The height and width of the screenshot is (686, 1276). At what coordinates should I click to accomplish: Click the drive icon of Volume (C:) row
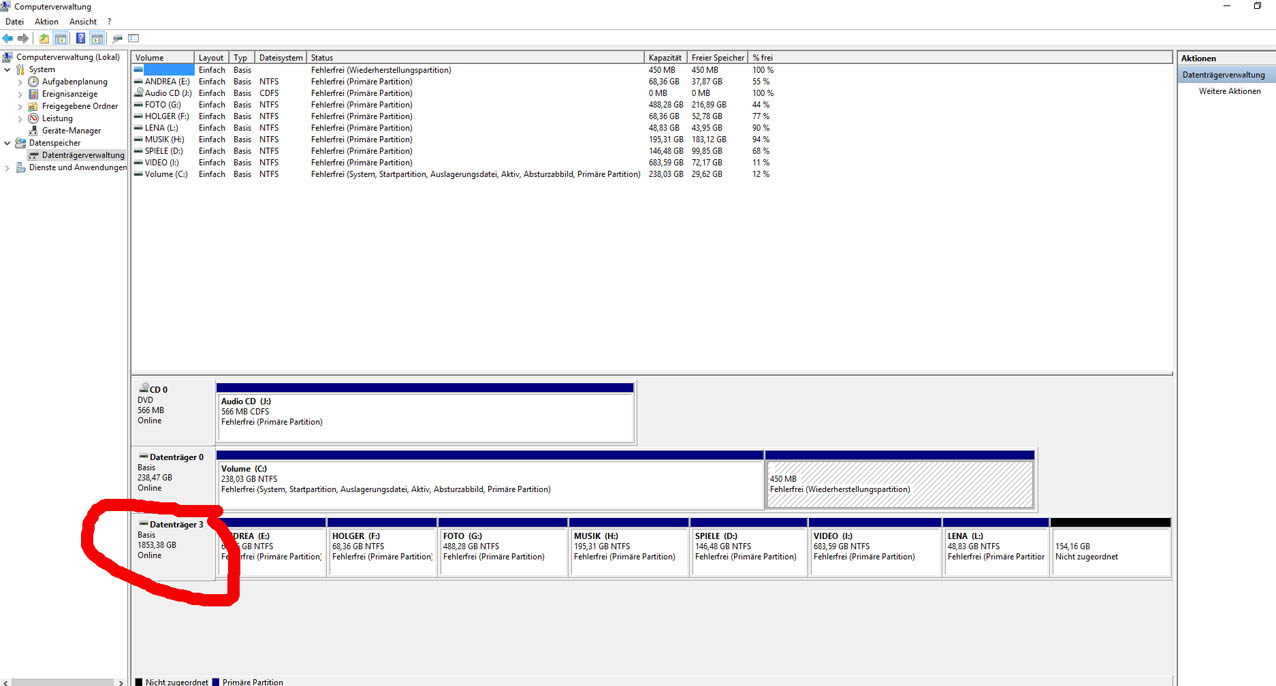[x=139, y=174]
